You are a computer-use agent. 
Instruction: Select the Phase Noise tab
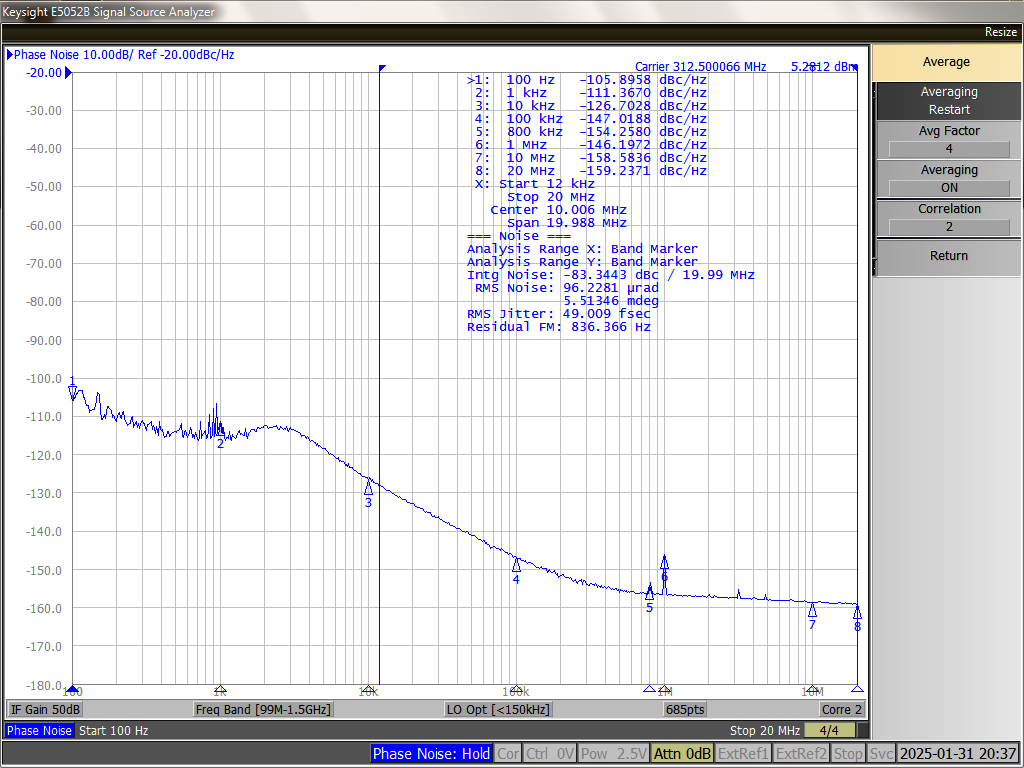pyautogui.click(x=39, y=731)
